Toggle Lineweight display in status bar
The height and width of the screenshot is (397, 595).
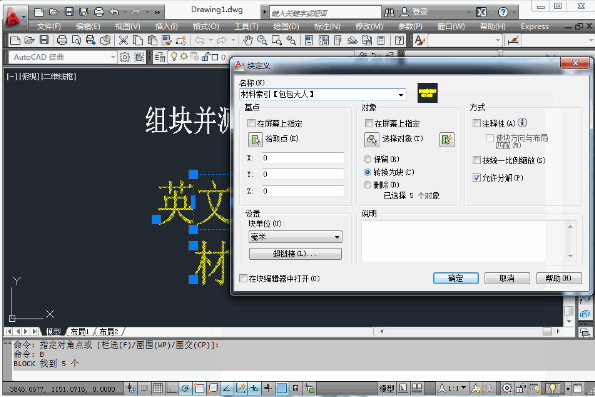pos(268,388)
